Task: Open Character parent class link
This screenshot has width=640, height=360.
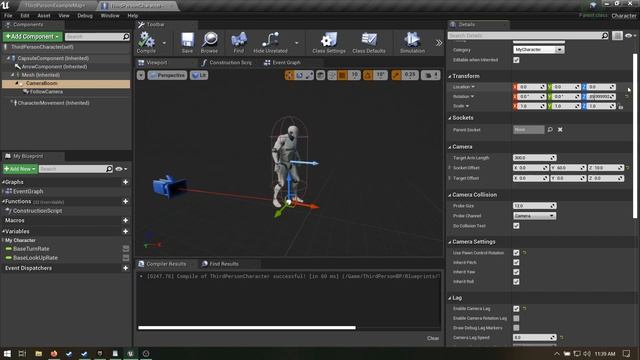Action: [624, 16]
